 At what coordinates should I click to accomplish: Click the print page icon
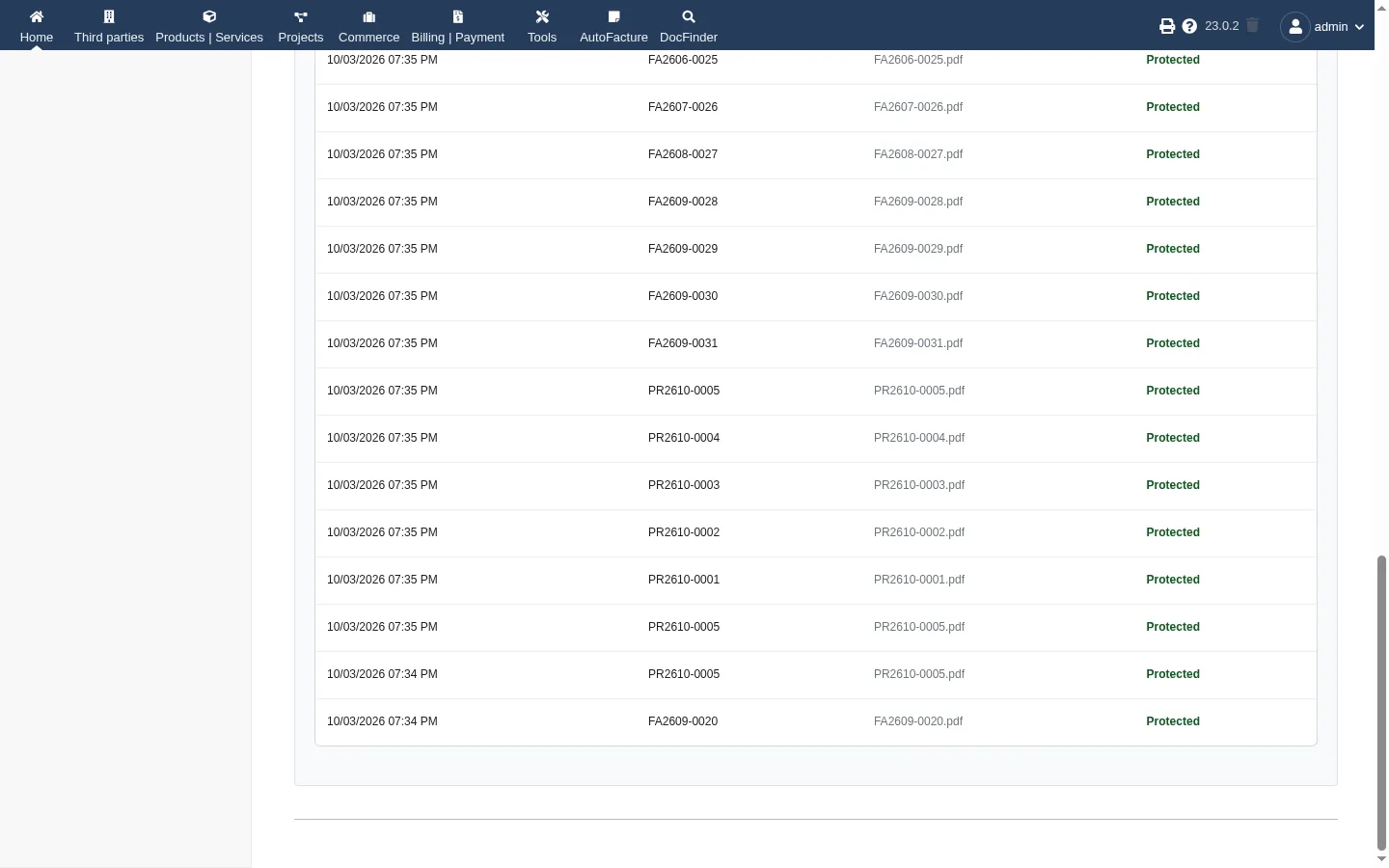tap(1167, 26)
